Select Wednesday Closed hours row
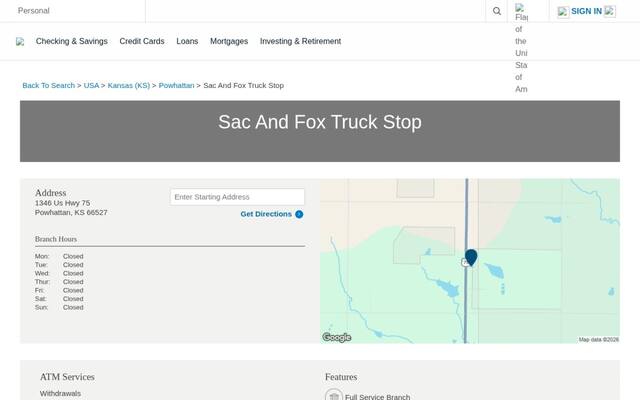Viewport: 640px width, 400px height. pos(59,273)
